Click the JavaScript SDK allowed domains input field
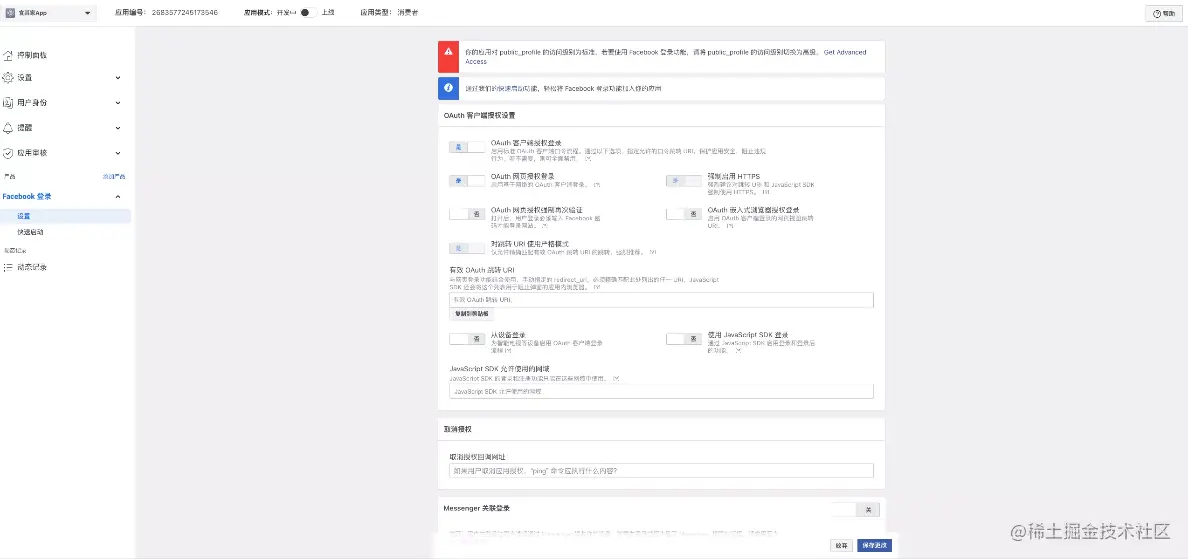 pos(661,392)
